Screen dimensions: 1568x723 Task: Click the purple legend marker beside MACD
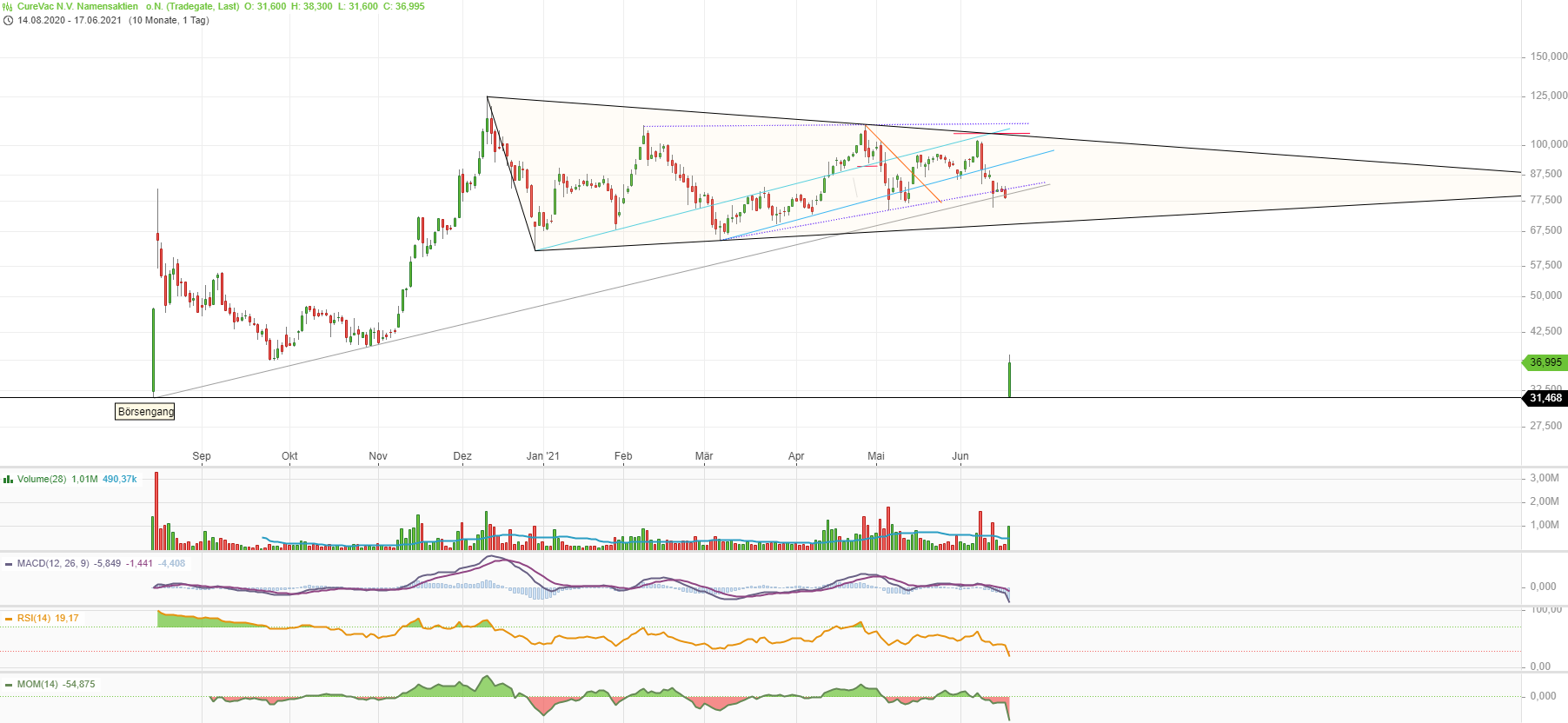8,564
